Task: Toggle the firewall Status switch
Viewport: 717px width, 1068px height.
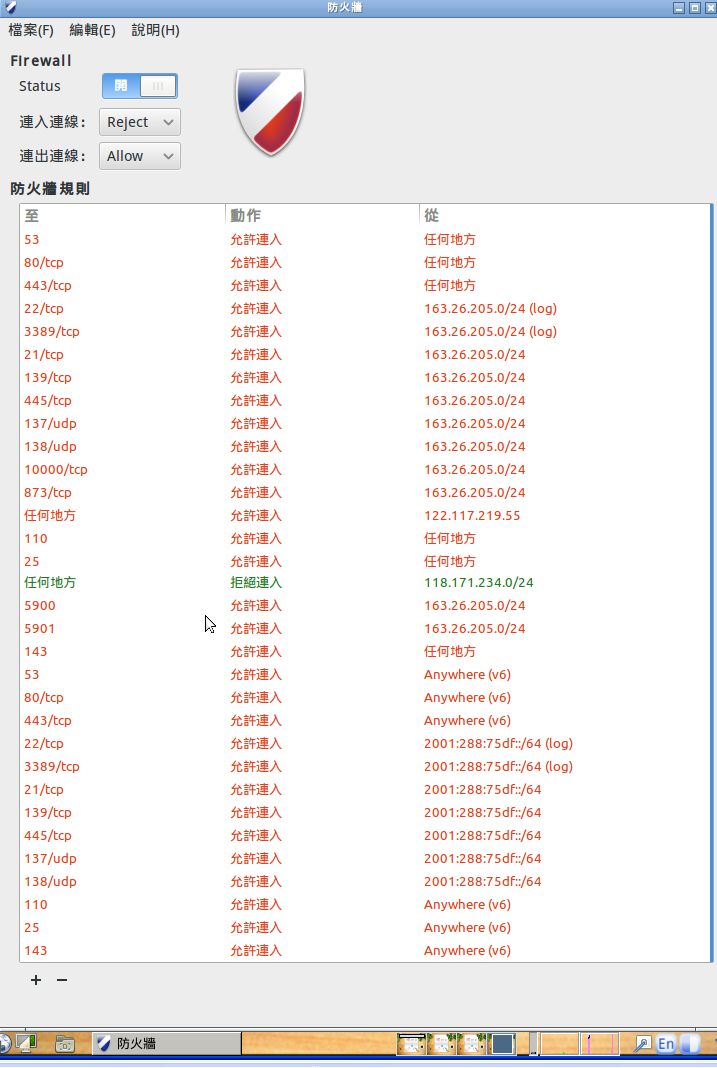Action: (x=139, y=86)
